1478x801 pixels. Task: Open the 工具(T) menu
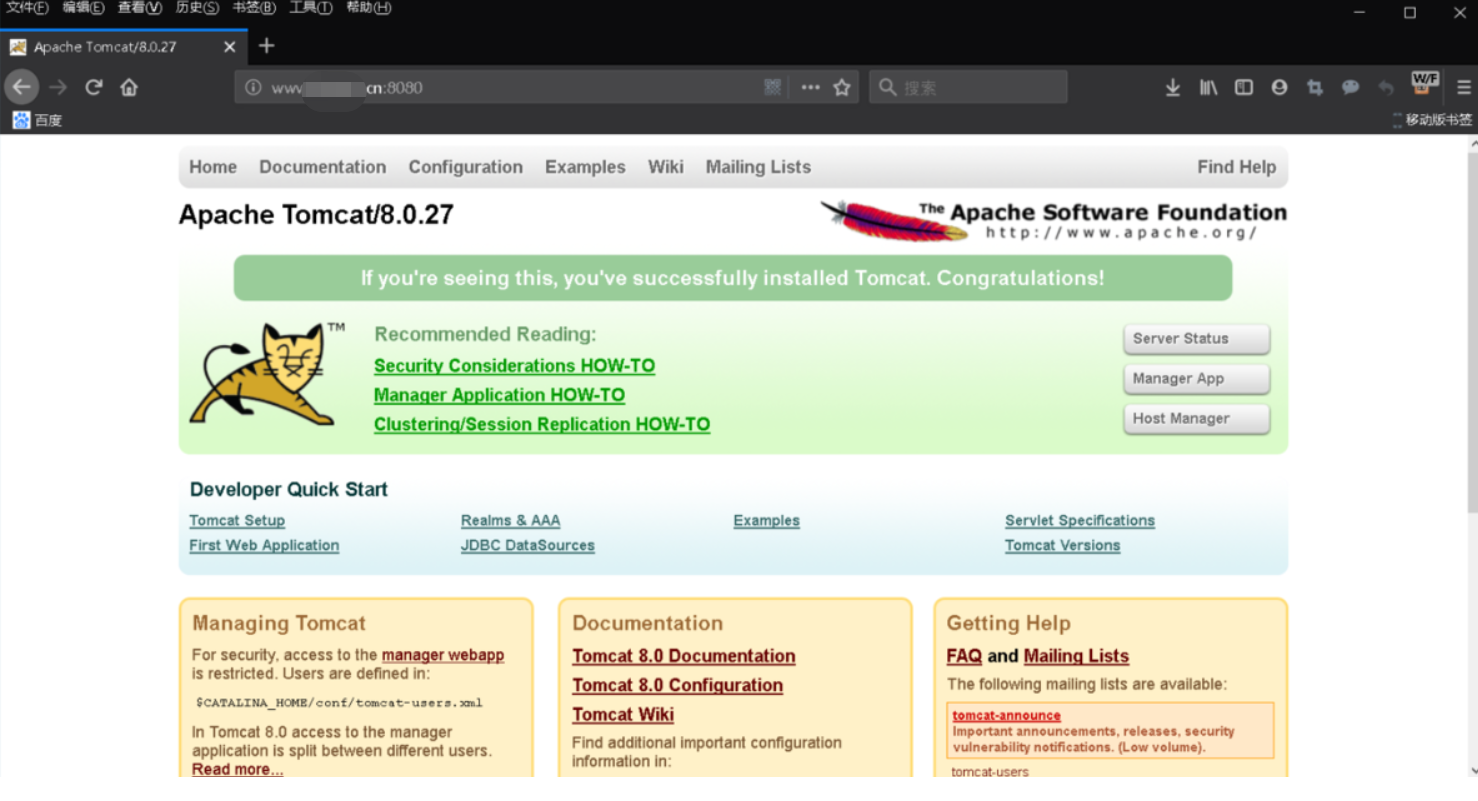pos(311,8)
